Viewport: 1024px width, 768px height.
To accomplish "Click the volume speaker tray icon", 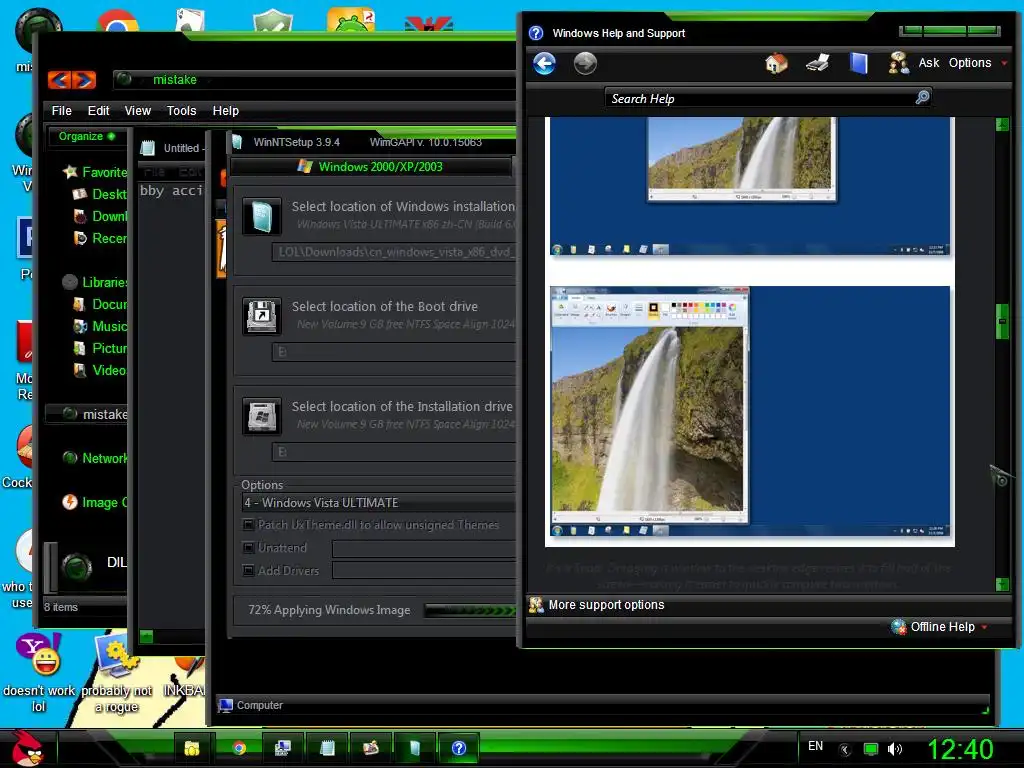I will coord(895,749).
